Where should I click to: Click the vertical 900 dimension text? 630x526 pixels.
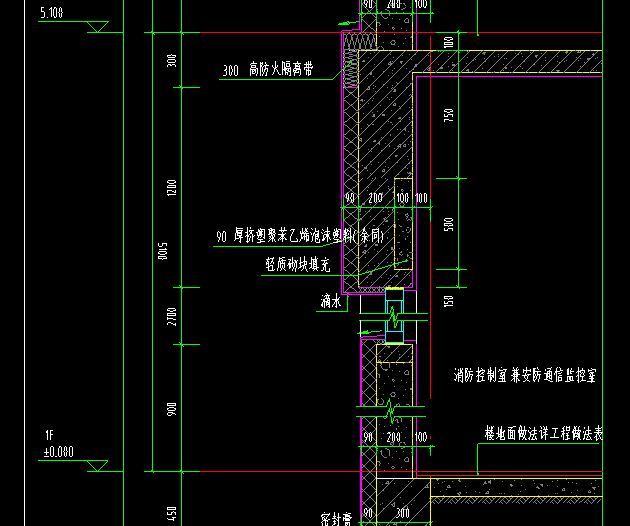(172, 409)
